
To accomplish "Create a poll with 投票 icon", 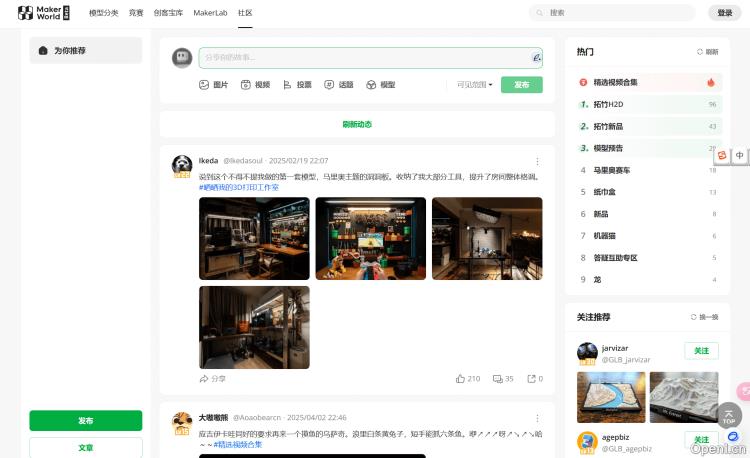I will point(297,85).
